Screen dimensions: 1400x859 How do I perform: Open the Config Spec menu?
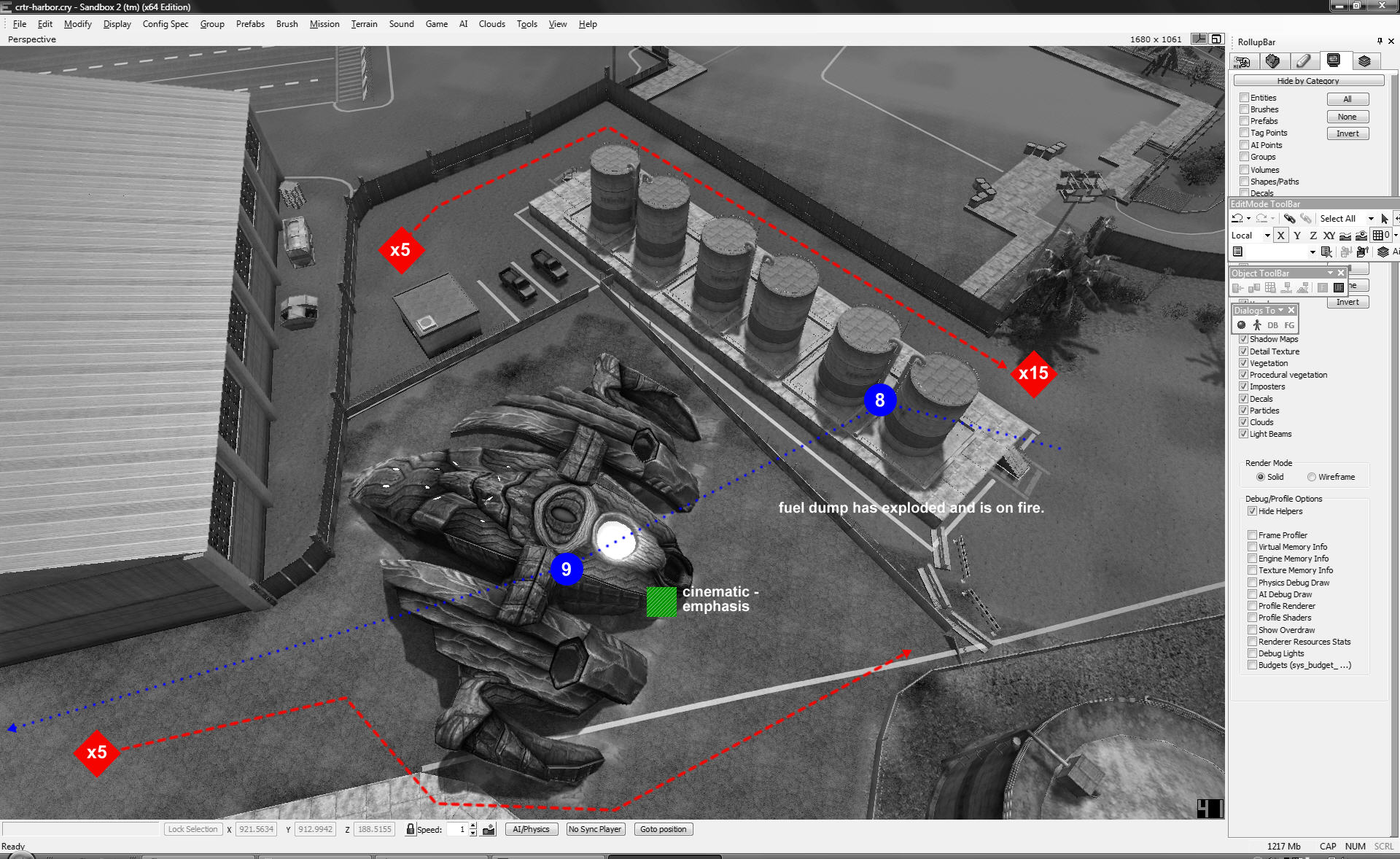(x=166, y=23)
